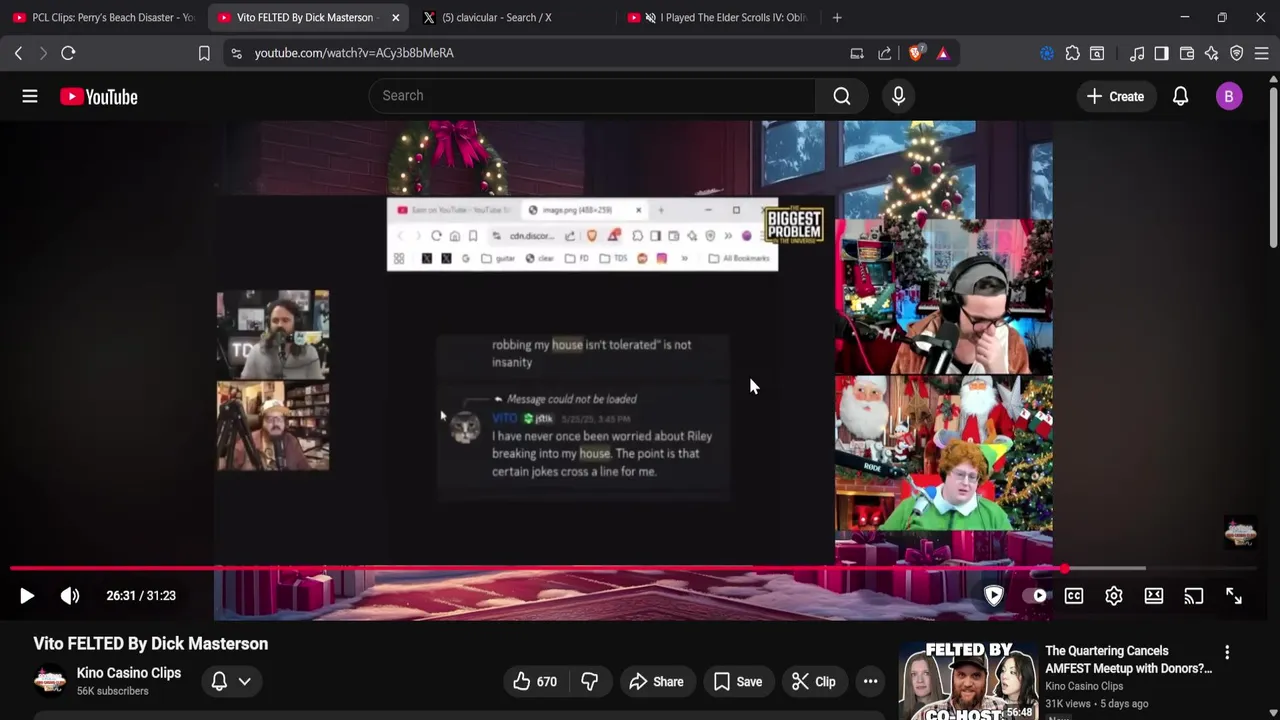Bookmark this page with the bookmark icon
Viewport: 1280px width, 720px height.
coord(204,53)
